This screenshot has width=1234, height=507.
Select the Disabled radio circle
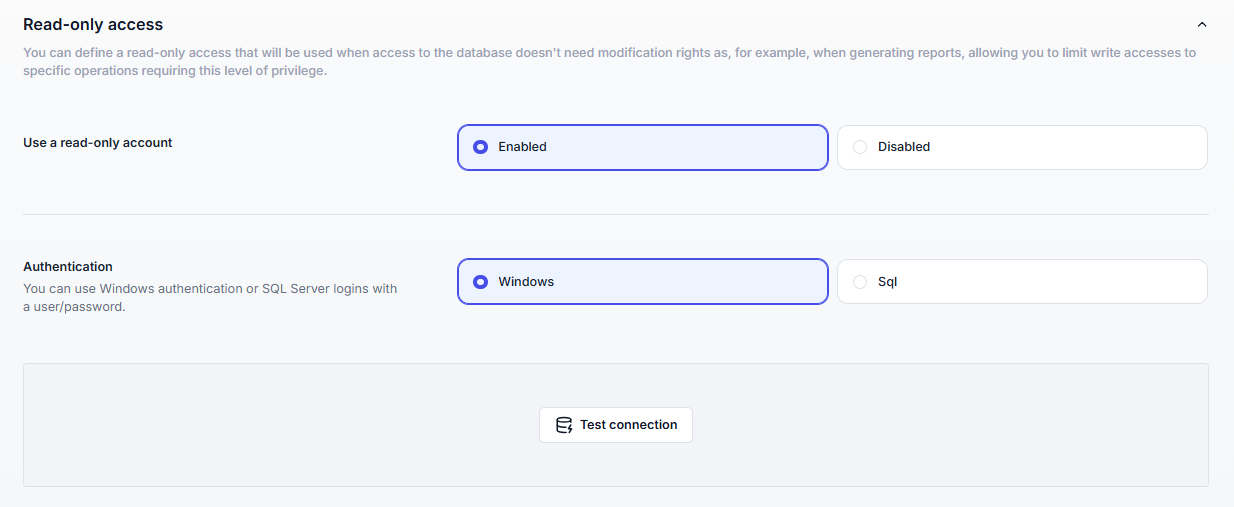(x=860, y=147)
